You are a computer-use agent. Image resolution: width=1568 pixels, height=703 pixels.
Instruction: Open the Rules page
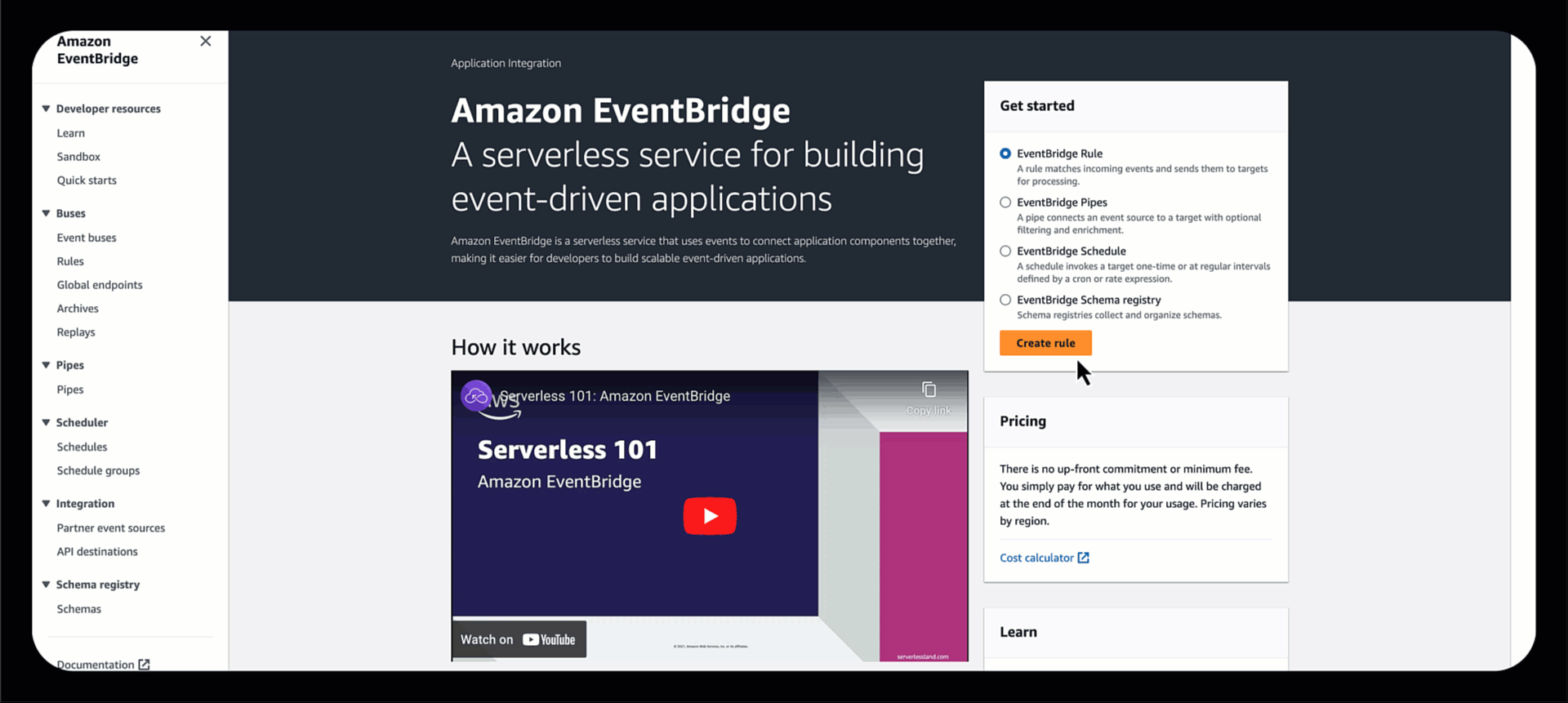pyautogui.click(x=70, y=261)
